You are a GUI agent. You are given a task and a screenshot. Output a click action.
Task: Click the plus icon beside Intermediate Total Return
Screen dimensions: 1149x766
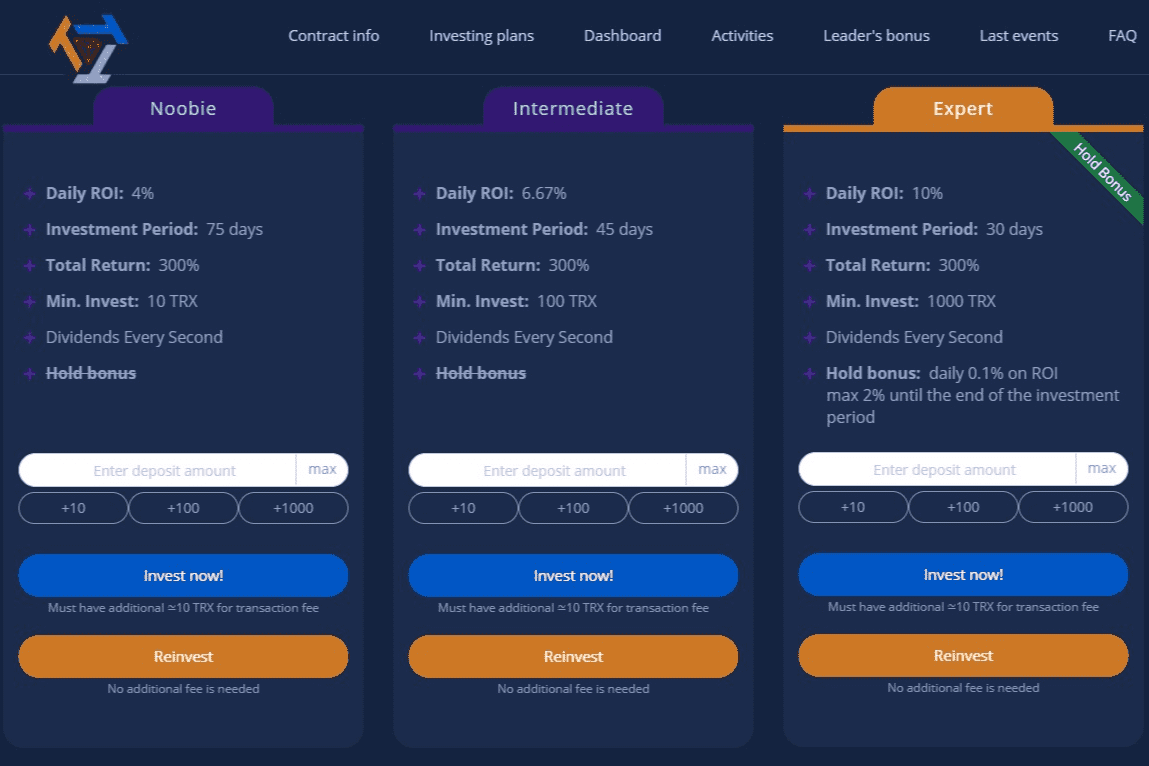click(x=418, y=265)
